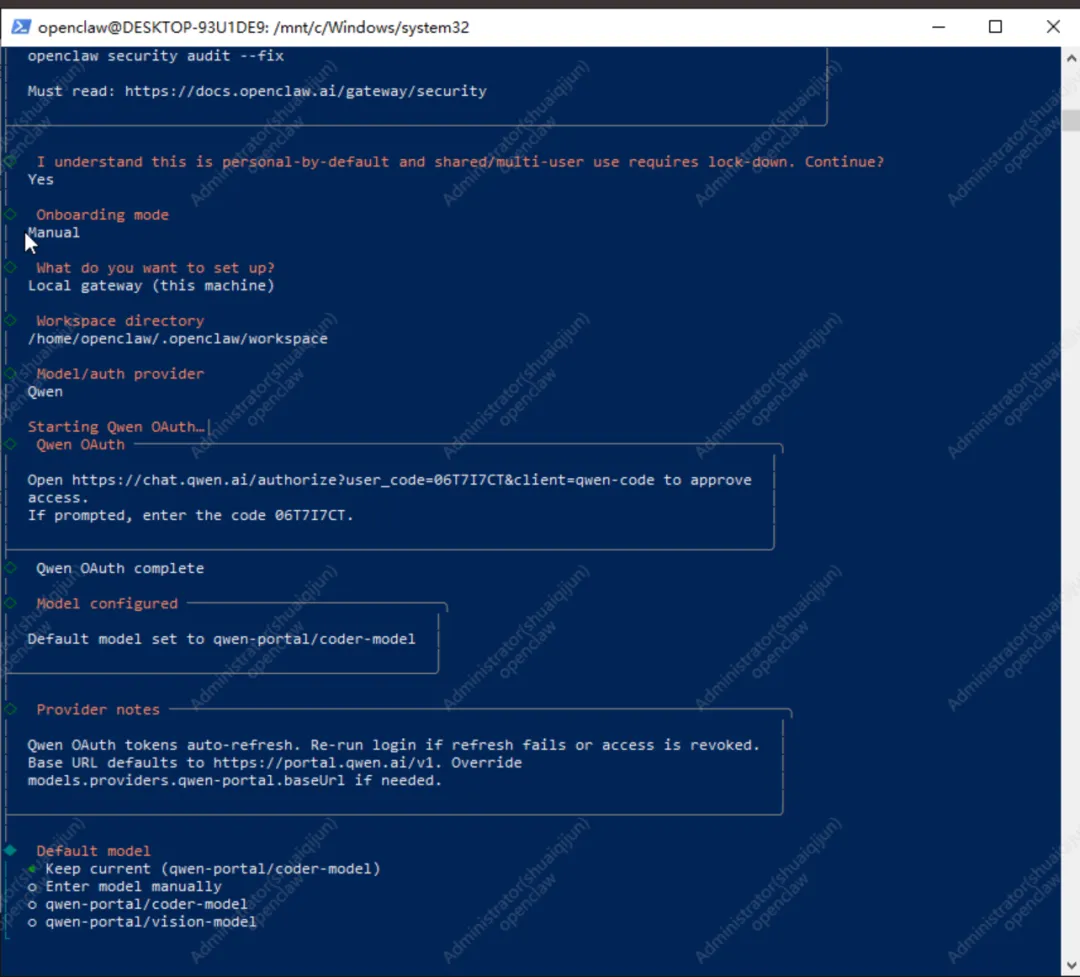Click the PowerShell icon in the title bar

[x=21, y=27]
